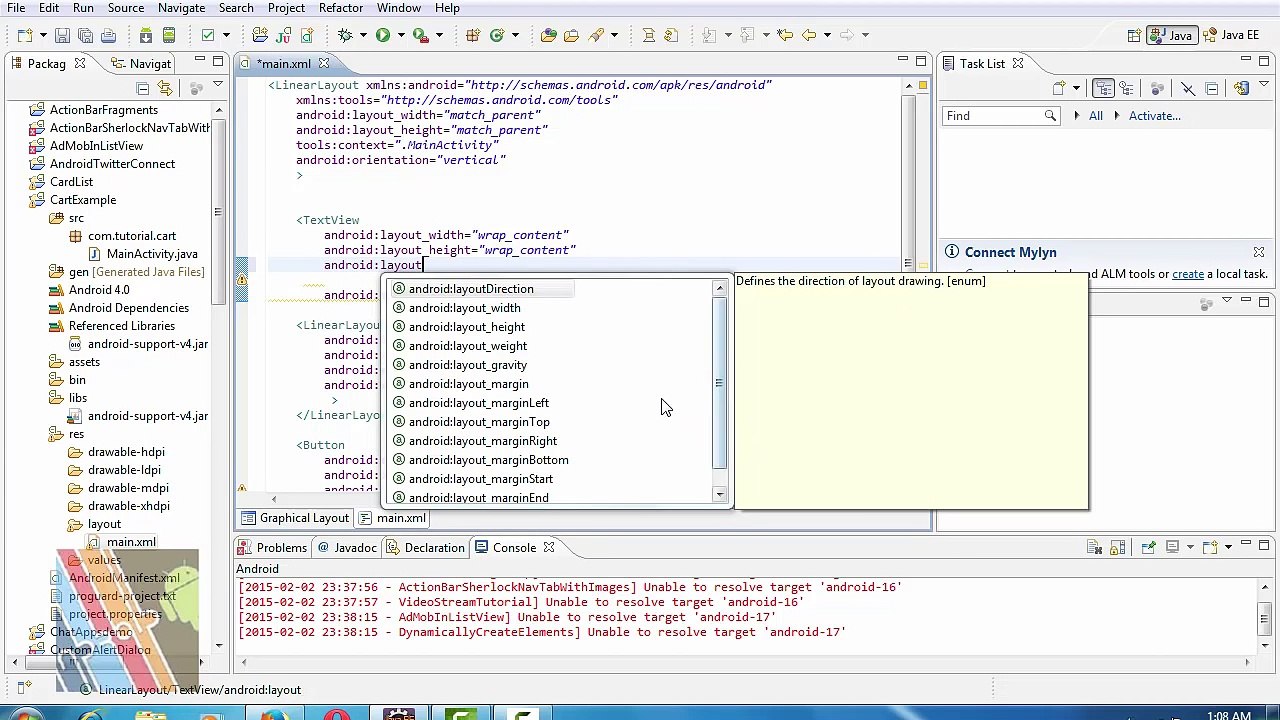Screen dimensions: 1280x720
Task: Click the Run External Tools icon
Action: (x=421, y=35)
